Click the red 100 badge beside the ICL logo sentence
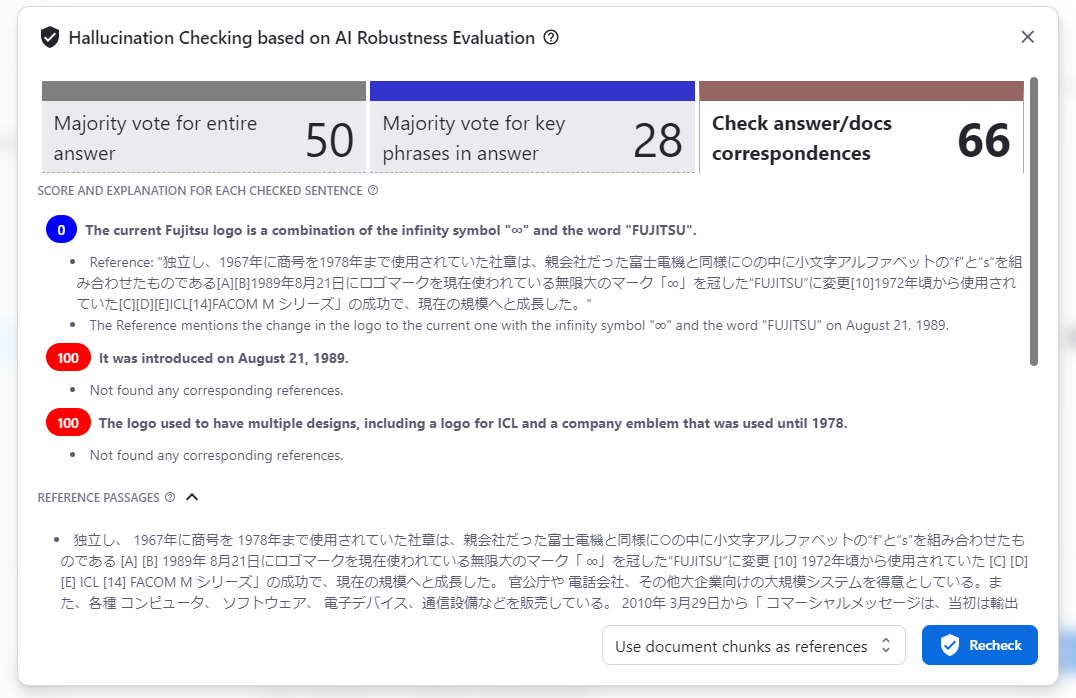The width and height of the screenshot is (1076, 698). click(x=67, y=422)
